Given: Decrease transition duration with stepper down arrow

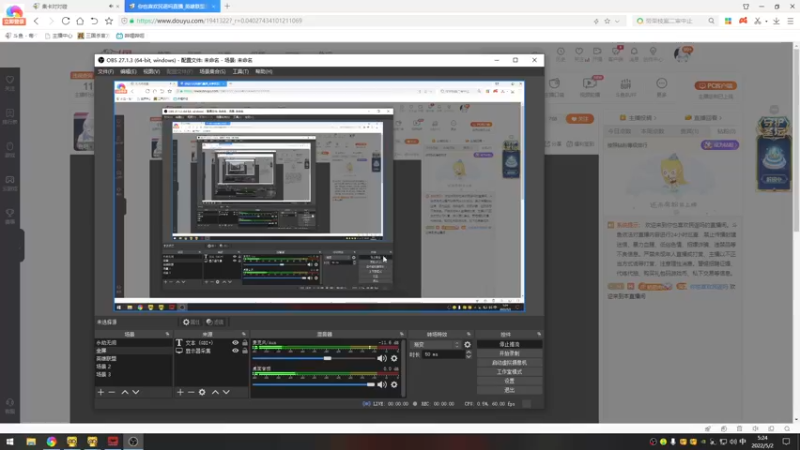Looking at the screenshot, I should 469,357.
